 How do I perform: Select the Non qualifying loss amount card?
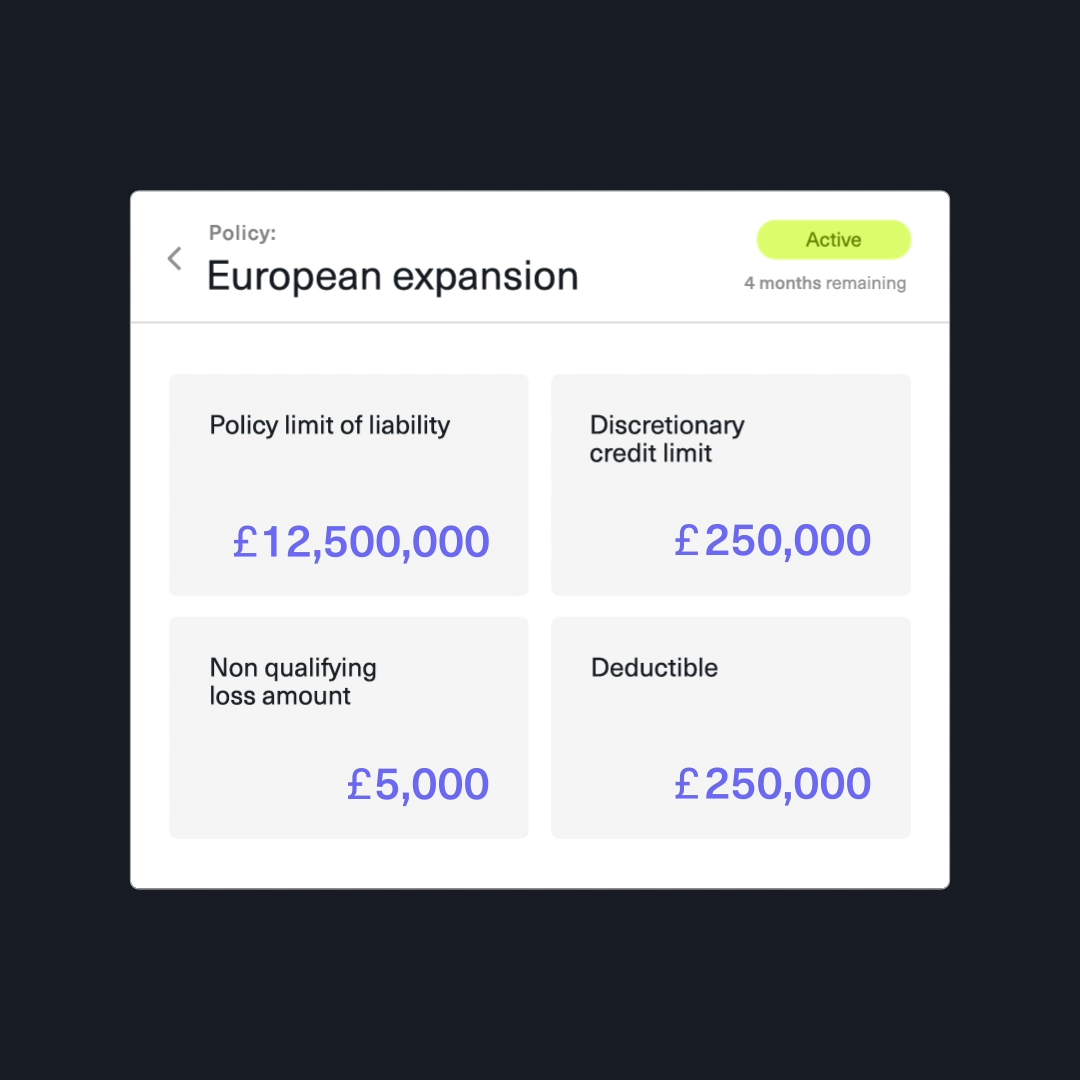pos(348,727)
